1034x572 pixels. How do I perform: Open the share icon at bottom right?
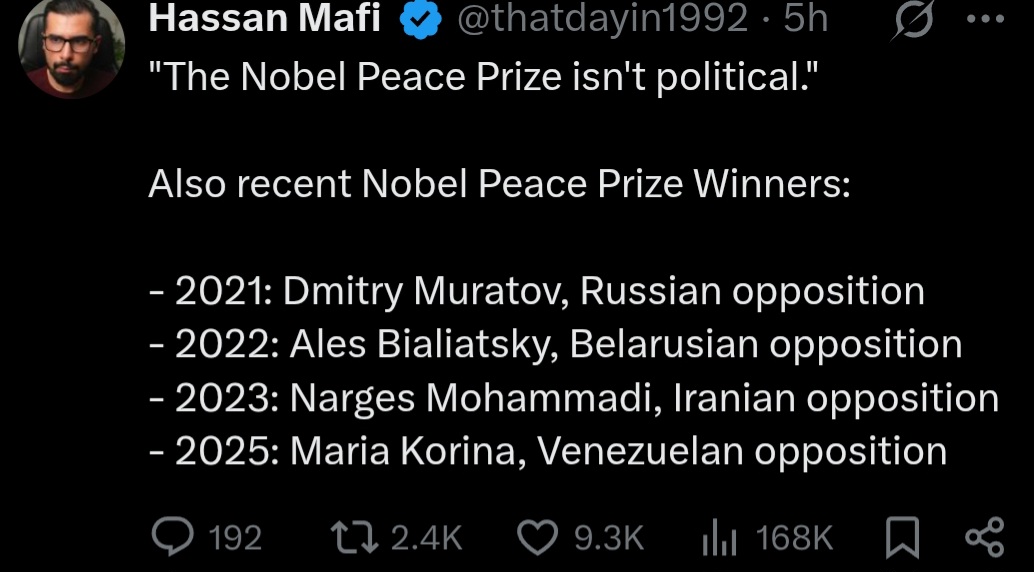[985, 537]
